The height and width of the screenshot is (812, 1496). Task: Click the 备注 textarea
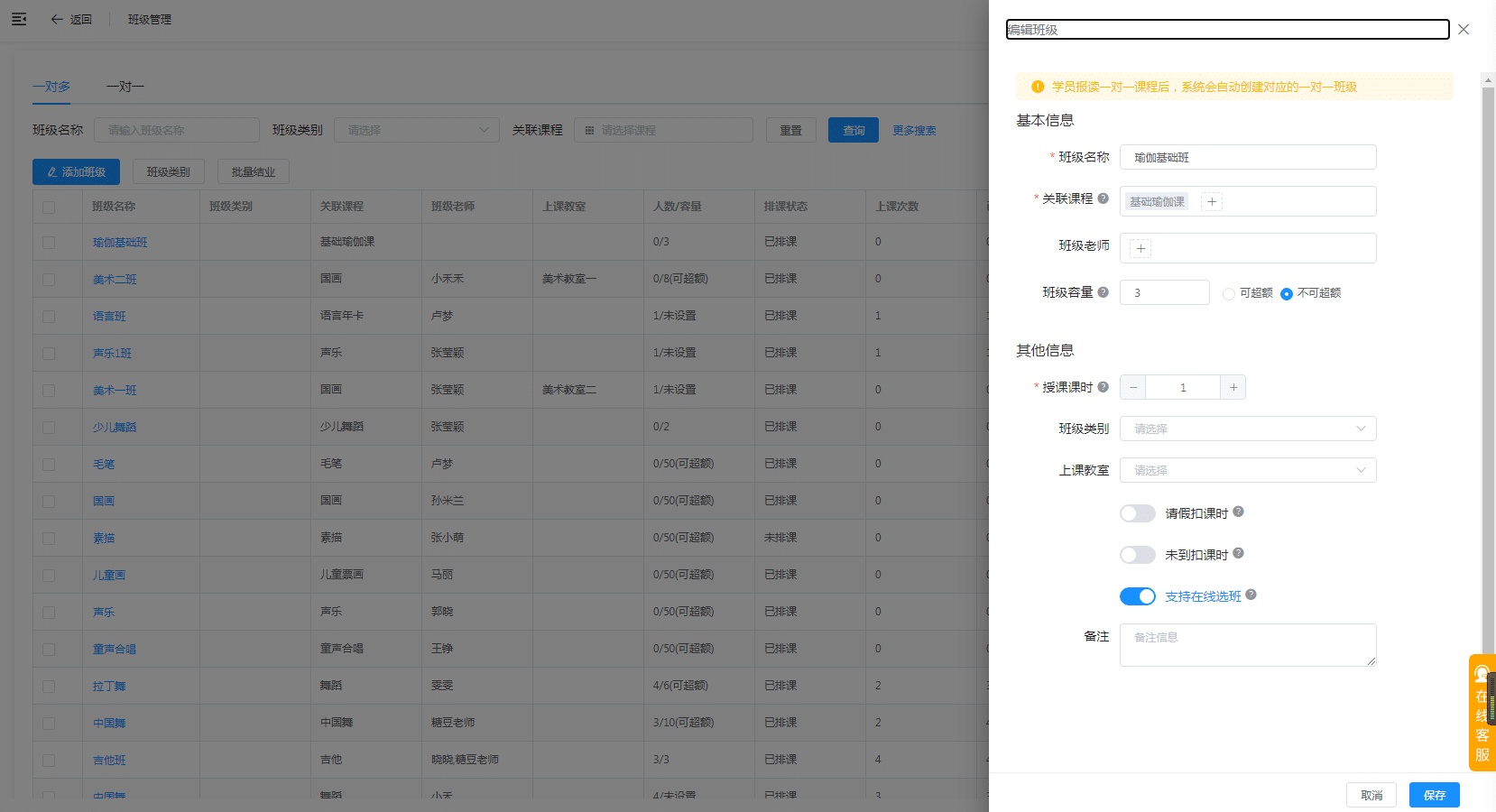click(1248, 645)
